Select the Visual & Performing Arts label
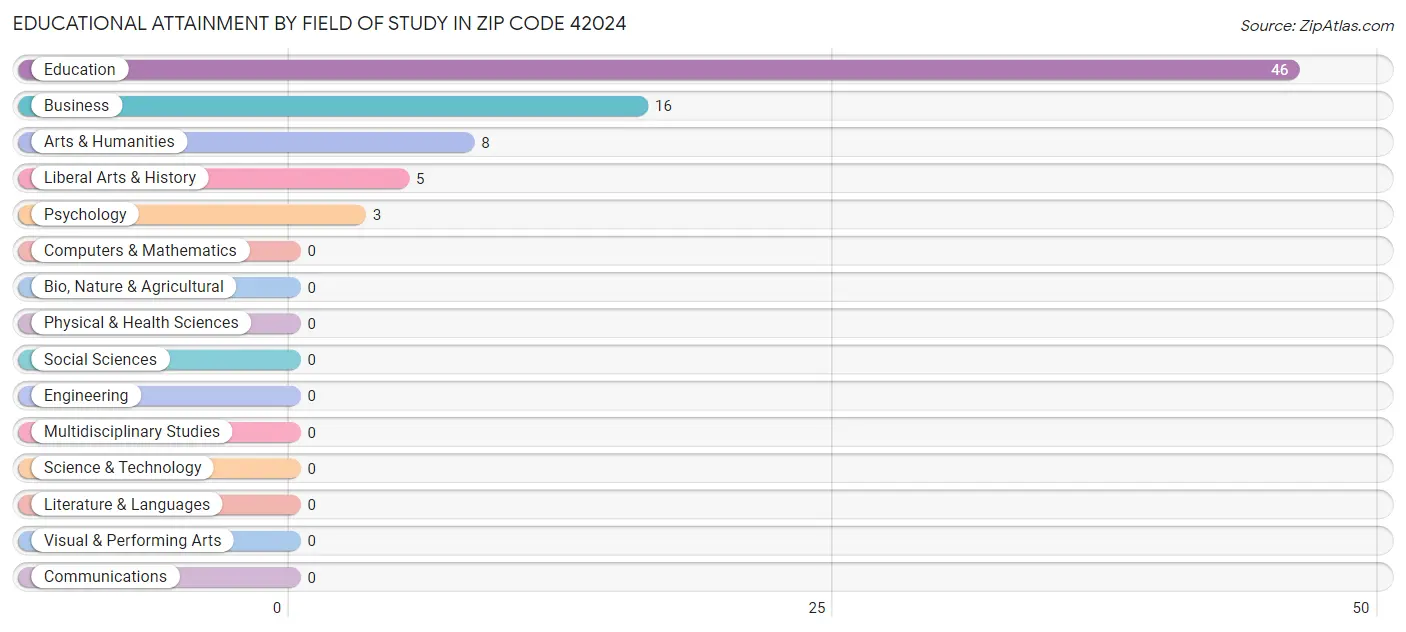 tap(133, 541)
